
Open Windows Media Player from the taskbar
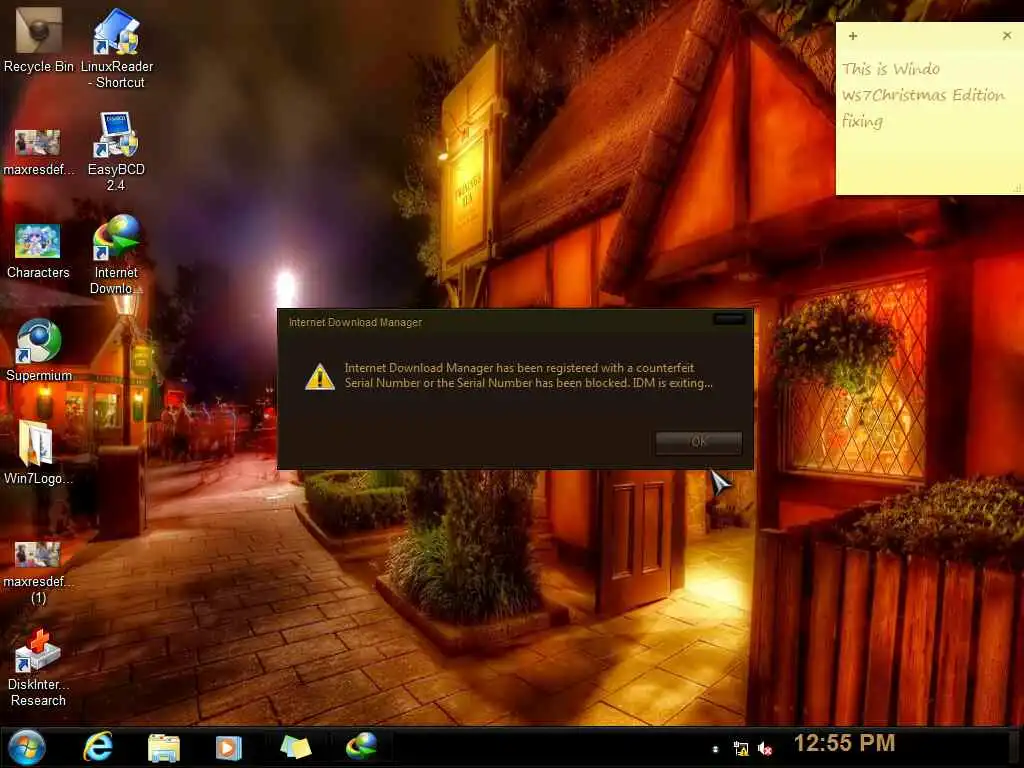click(x=229, y=748)
